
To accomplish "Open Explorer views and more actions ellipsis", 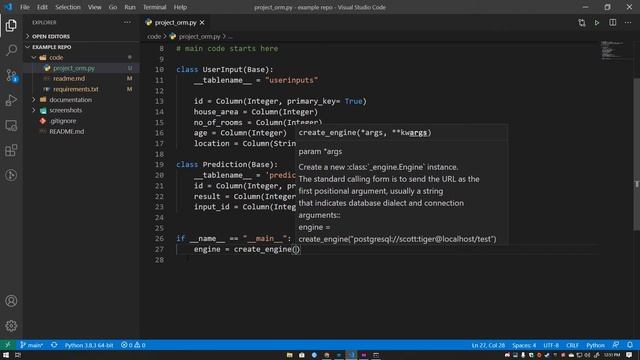I will 127,22.
